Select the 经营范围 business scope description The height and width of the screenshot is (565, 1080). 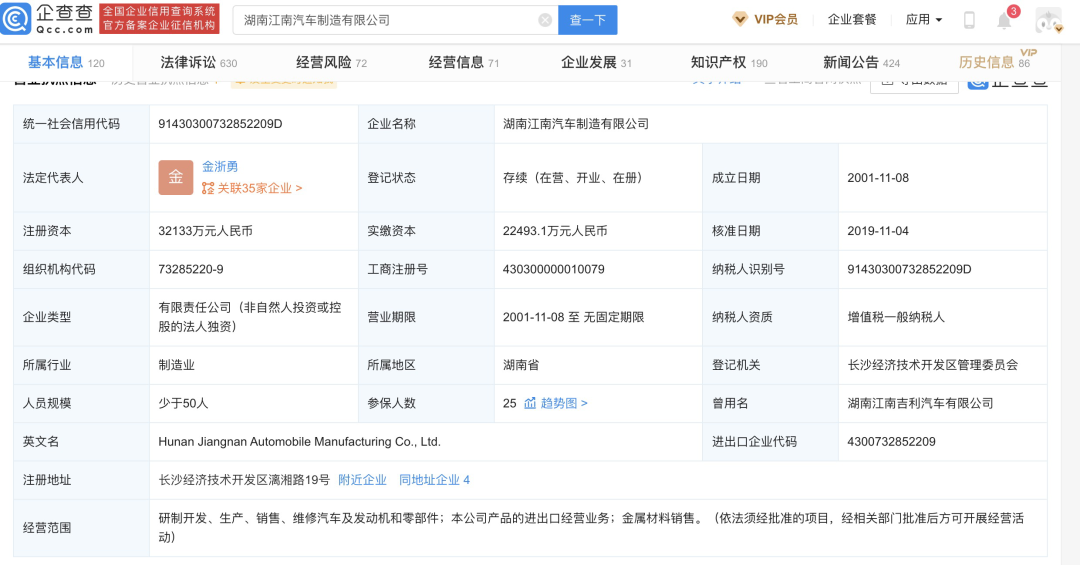tap(591, 527)
